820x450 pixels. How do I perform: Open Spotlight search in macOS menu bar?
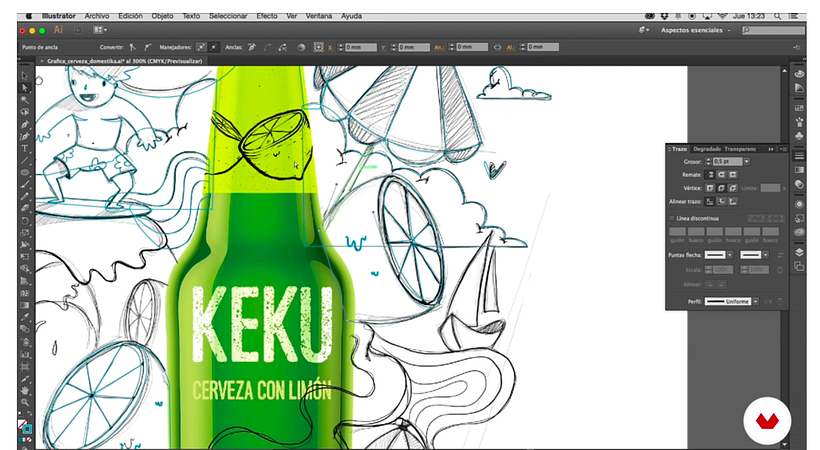tap(778, 16)
